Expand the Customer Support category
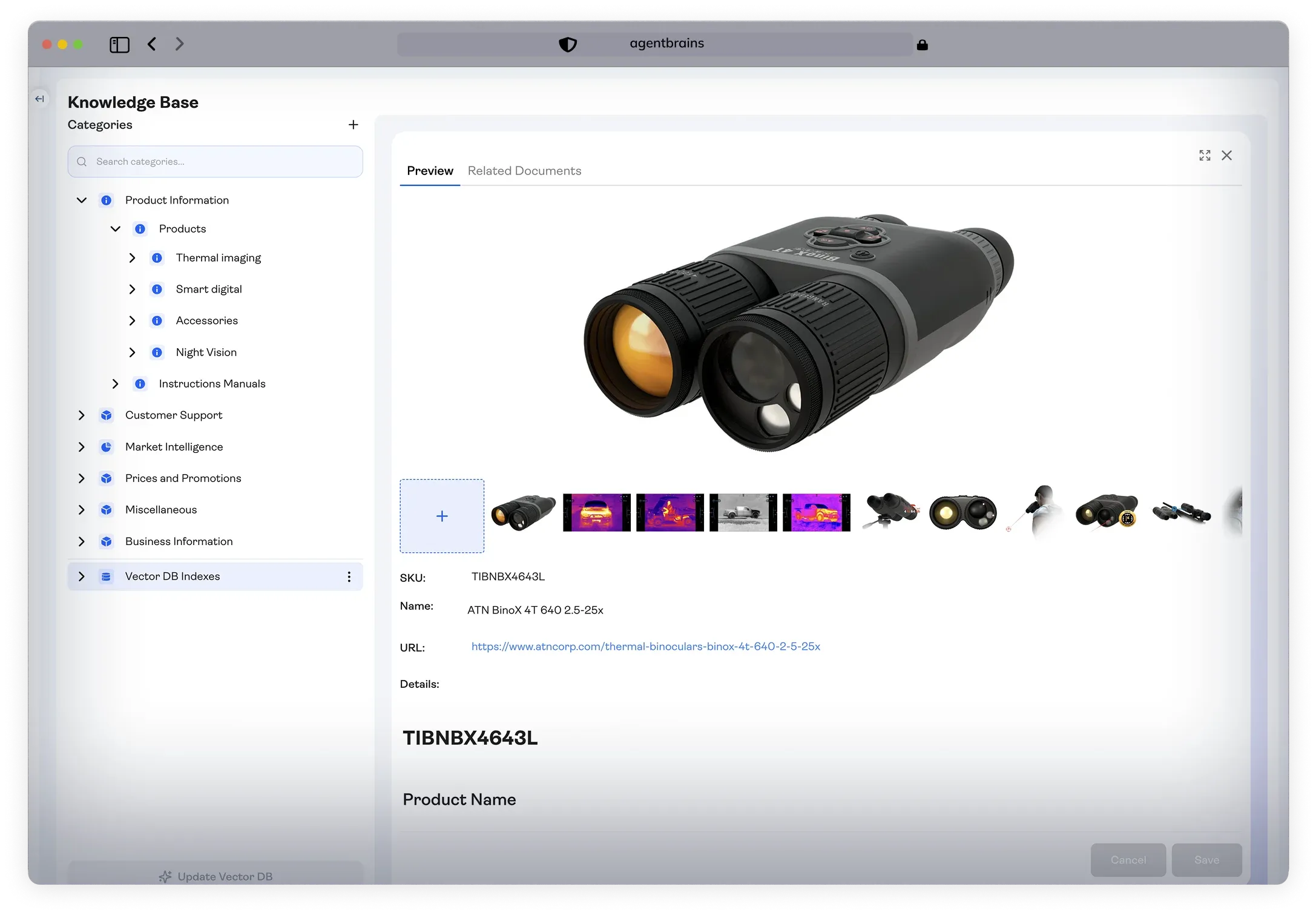Screen dimensions: 1316x915 click(x=82, y=415)
